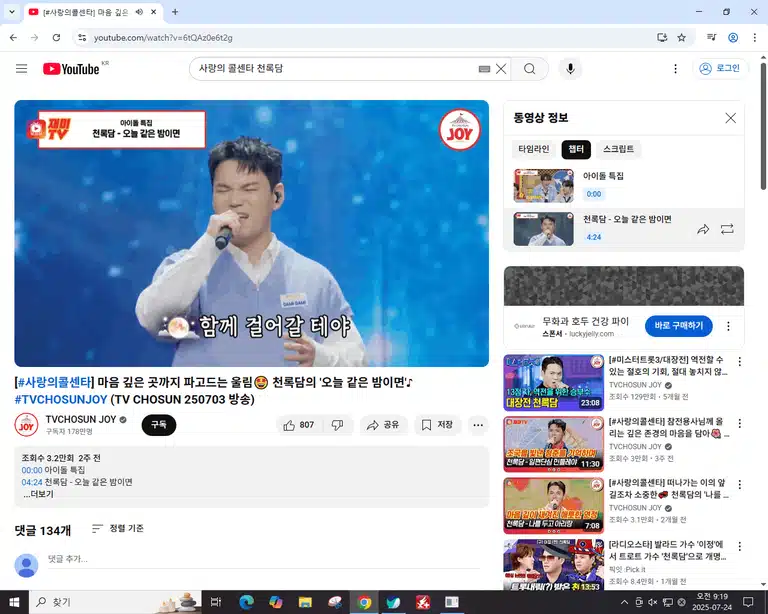Viewport: 768px width, 614px height.
Task: Open site information icon in address bar
Action: 82,38
